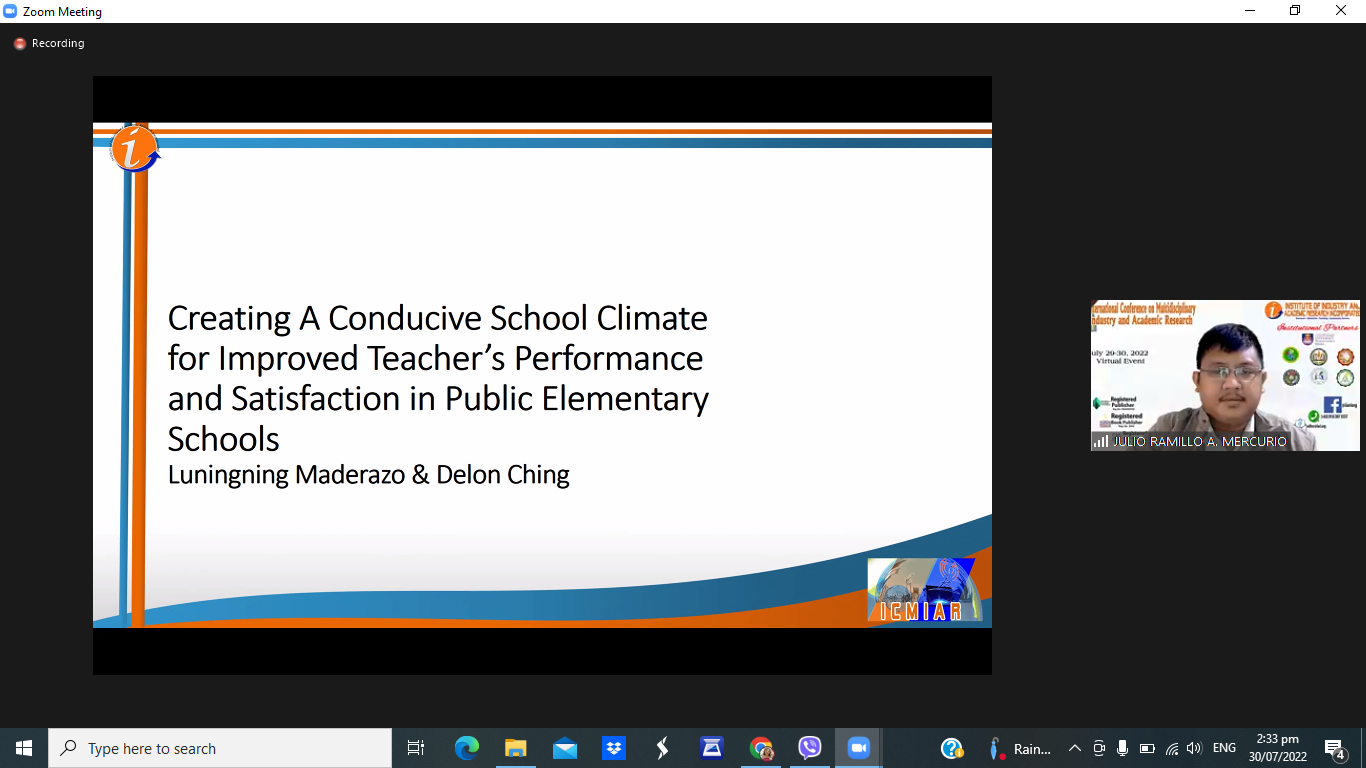Open the weather Rain widget
Viewport: 1366px width, 768px height.
pyautogui.click(x=1020, y=748)
